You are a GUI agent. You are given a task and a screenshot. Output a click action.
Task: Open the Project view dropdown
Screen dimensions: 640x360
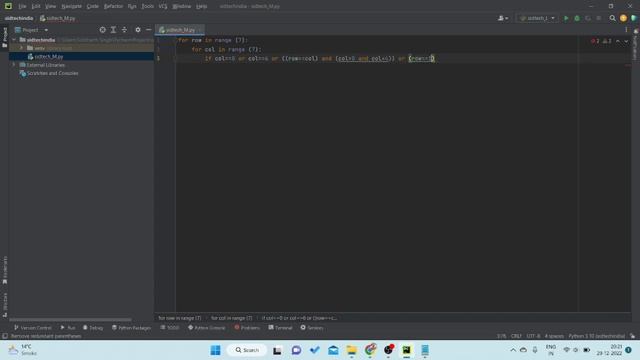point(31,30)
